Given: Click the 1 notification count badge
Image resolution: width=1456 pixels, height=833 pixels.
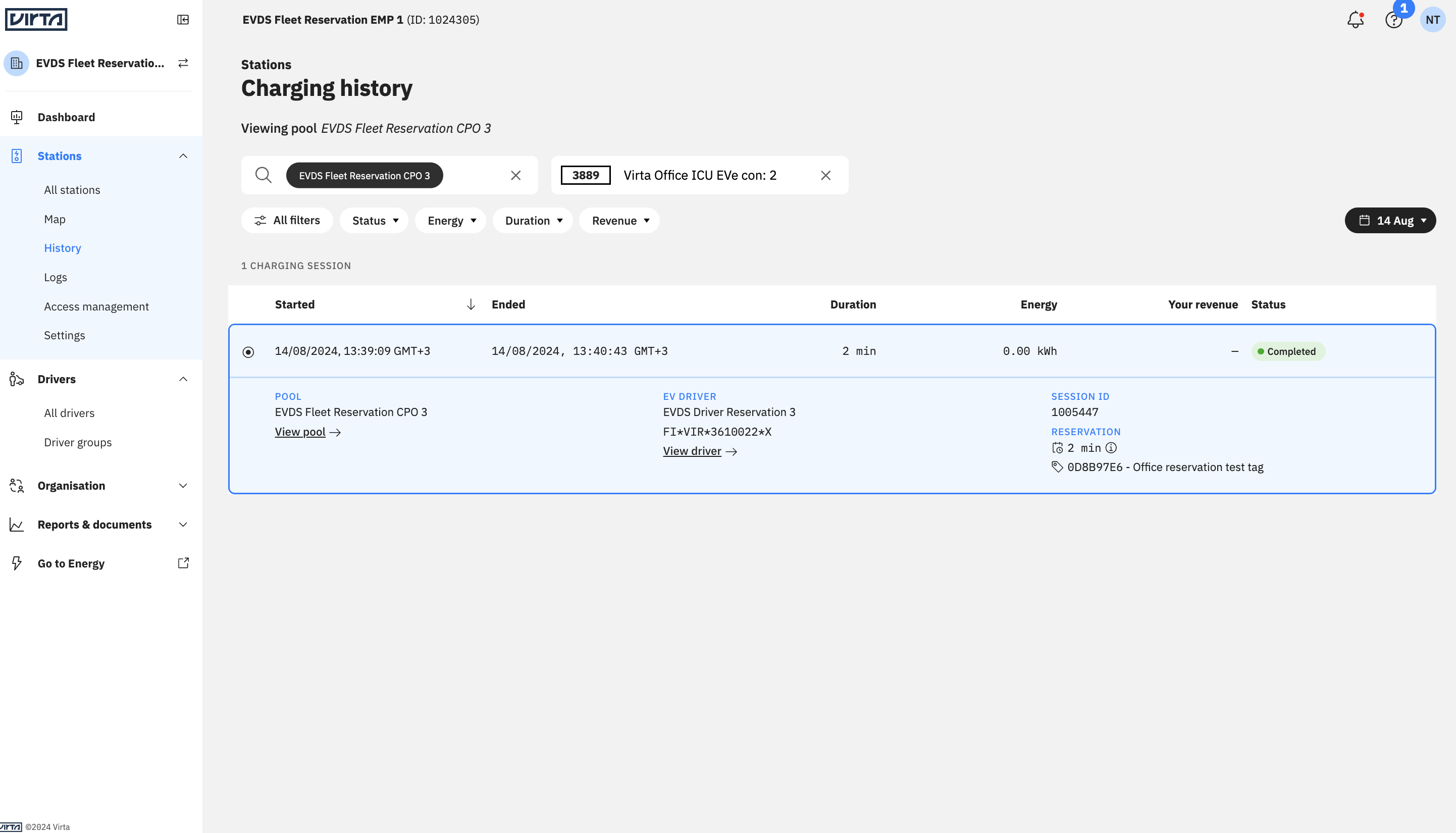Looking at the screenshot, I should point(1403,9).
